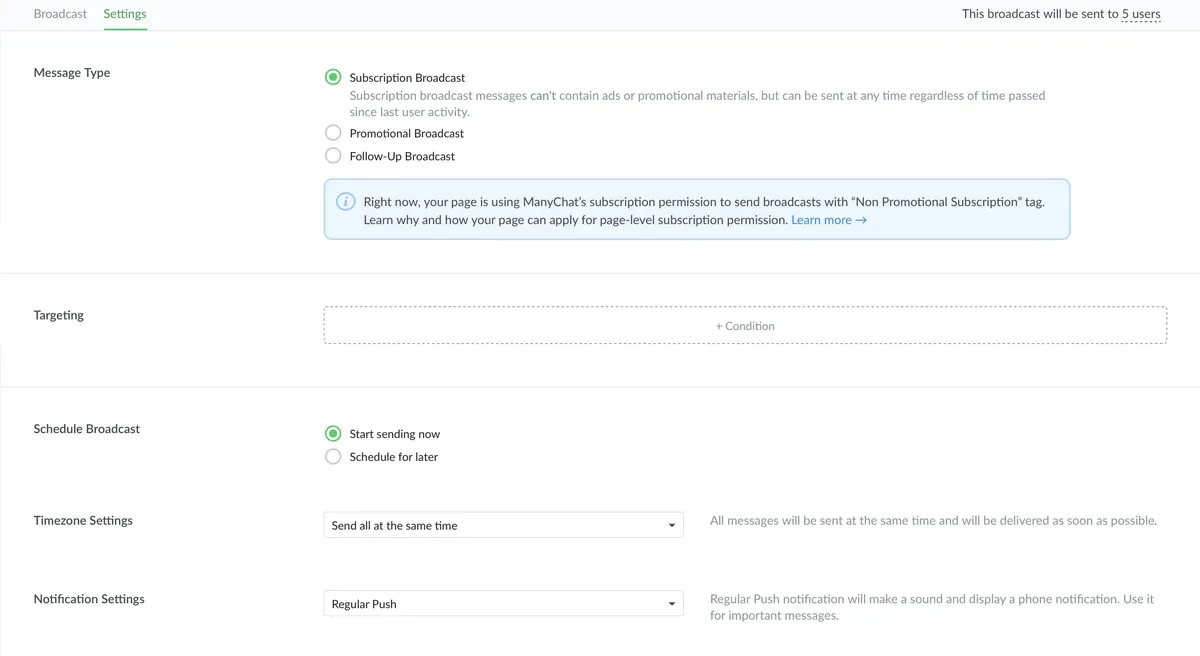Click the Subscription Broadcast label text
This screenshot has height=656, width=1200.
pyautogui.click(x=407, y=78)
